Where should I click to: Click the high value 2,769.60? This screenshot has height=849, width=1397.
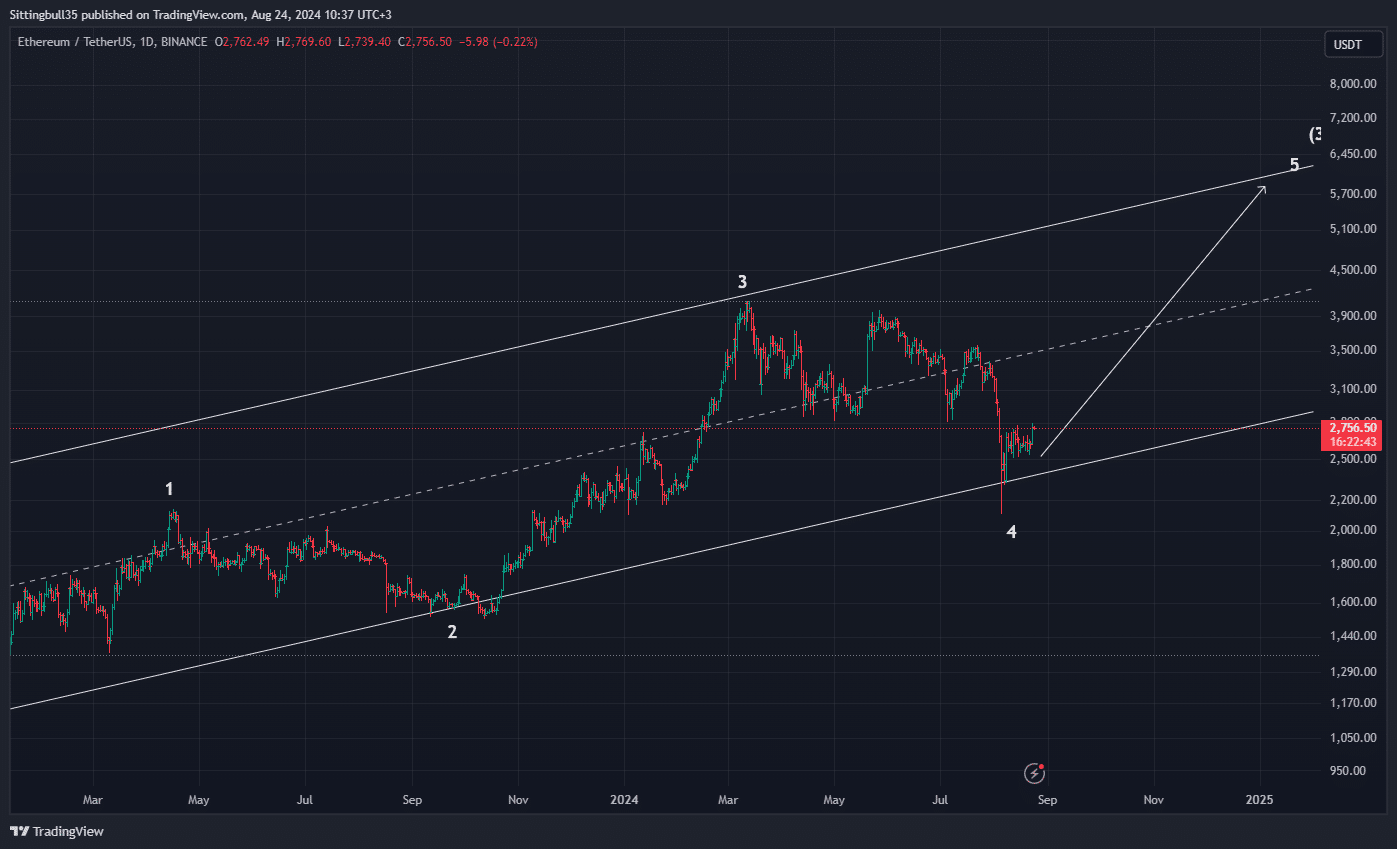(309, 42)
